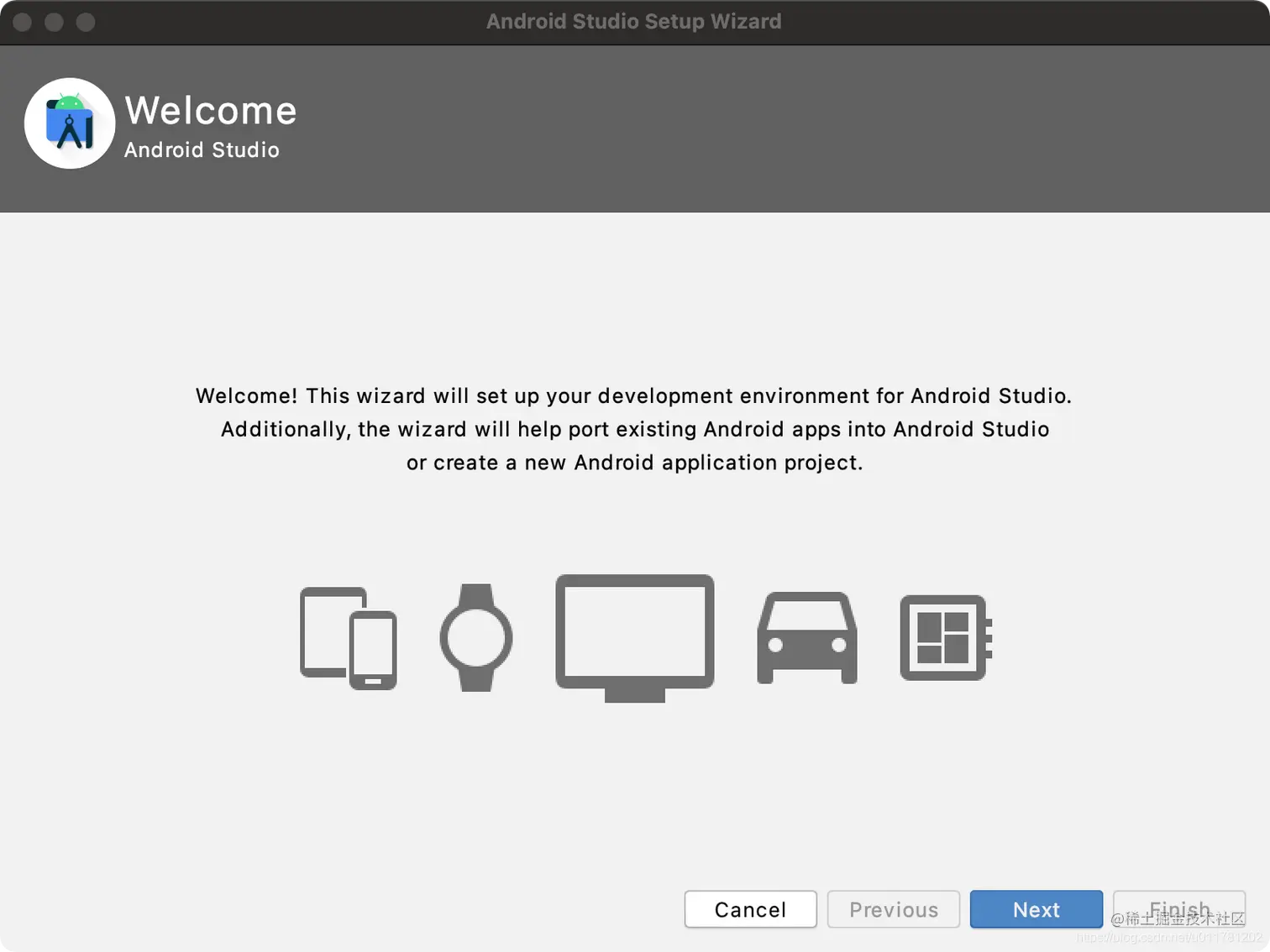Click the Android Studio logo icon
This screenshot has height=952, width=1270.
click(70, 123)
